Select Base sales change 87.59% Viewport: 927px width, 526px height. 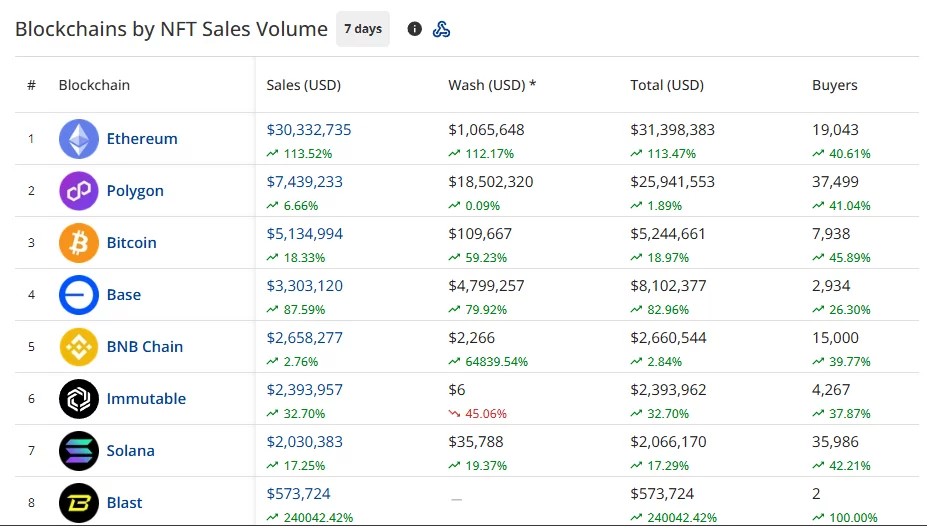click(x=296, y=310)
